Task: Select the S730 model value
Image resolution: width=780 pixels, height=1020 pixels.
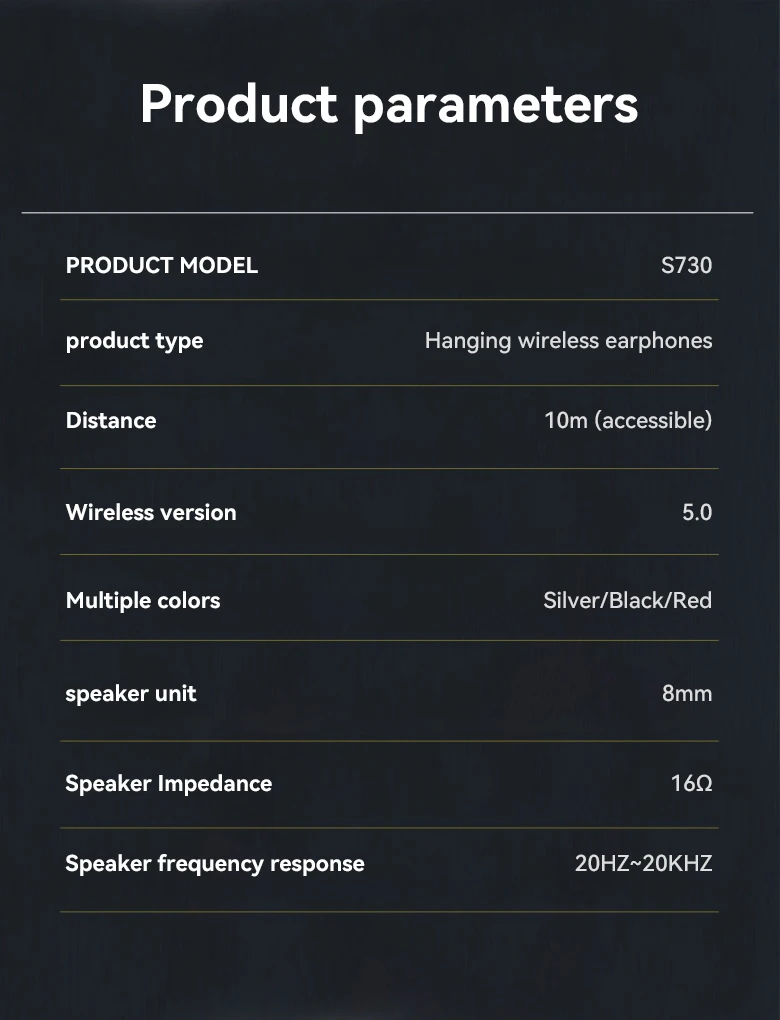Action: point(687,266)
